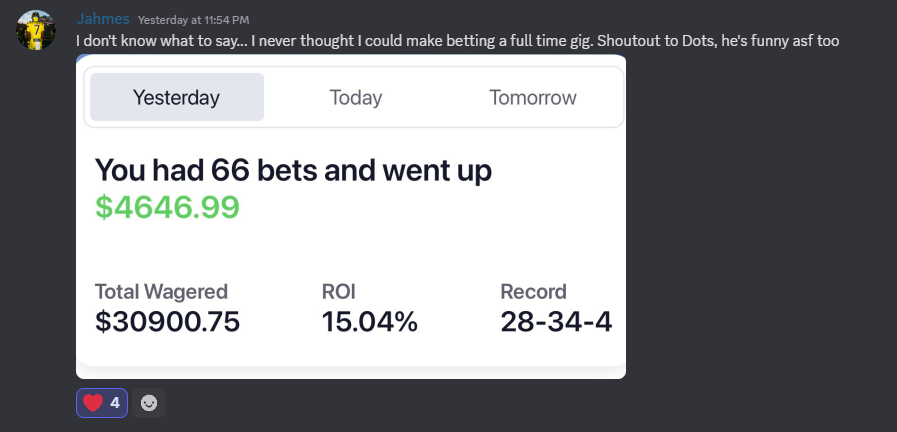The height and width of the screenshot is (432, 897).
Task: Select the Yesterday tab
Action: (177, 97)
